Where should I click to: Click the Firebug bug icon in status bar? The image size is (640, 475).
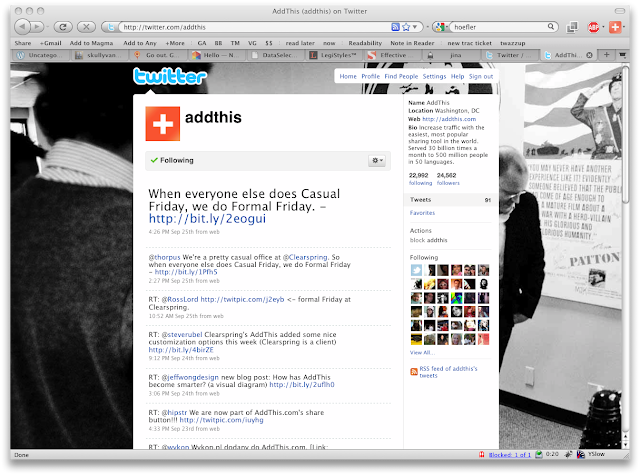tap(568, 454)
